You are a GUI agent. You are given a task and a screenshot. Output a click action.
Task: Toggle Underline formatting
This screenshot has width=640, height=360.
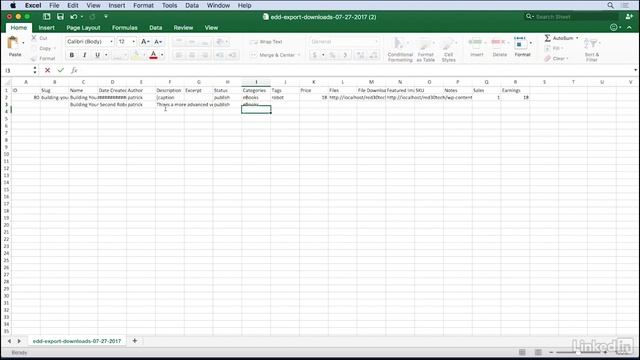pyautogui.click(x=97, y=55)
